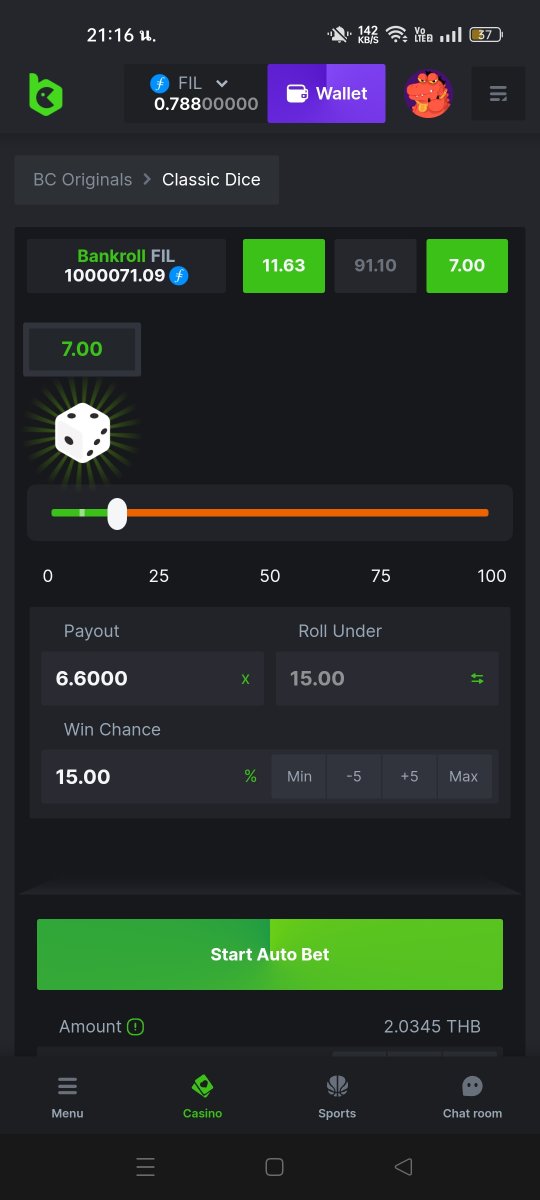Viewport: 540px width, 1200px height.
Task: Open the Sports basketball icon
Action: 337,1086
